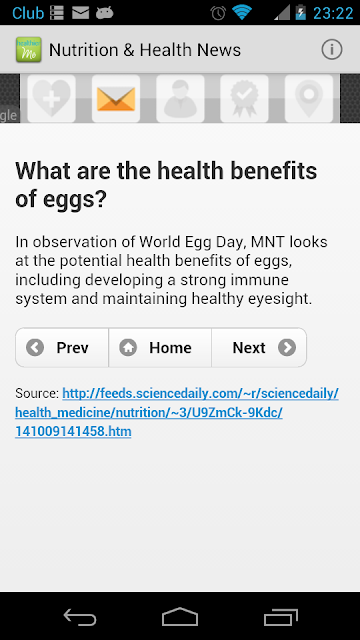Tap the Healthier Me app logo
Screen dimensions: 360x640
point(29,50)
